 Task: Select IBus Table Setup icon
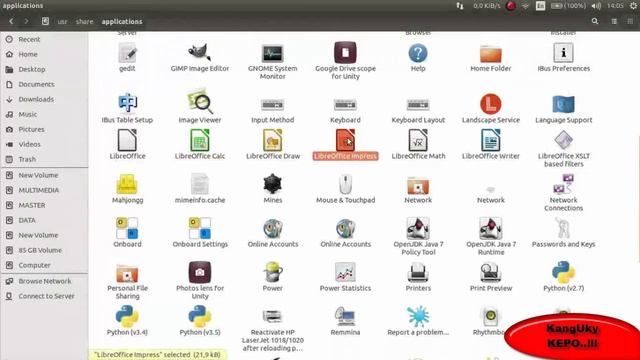point(127,102)
